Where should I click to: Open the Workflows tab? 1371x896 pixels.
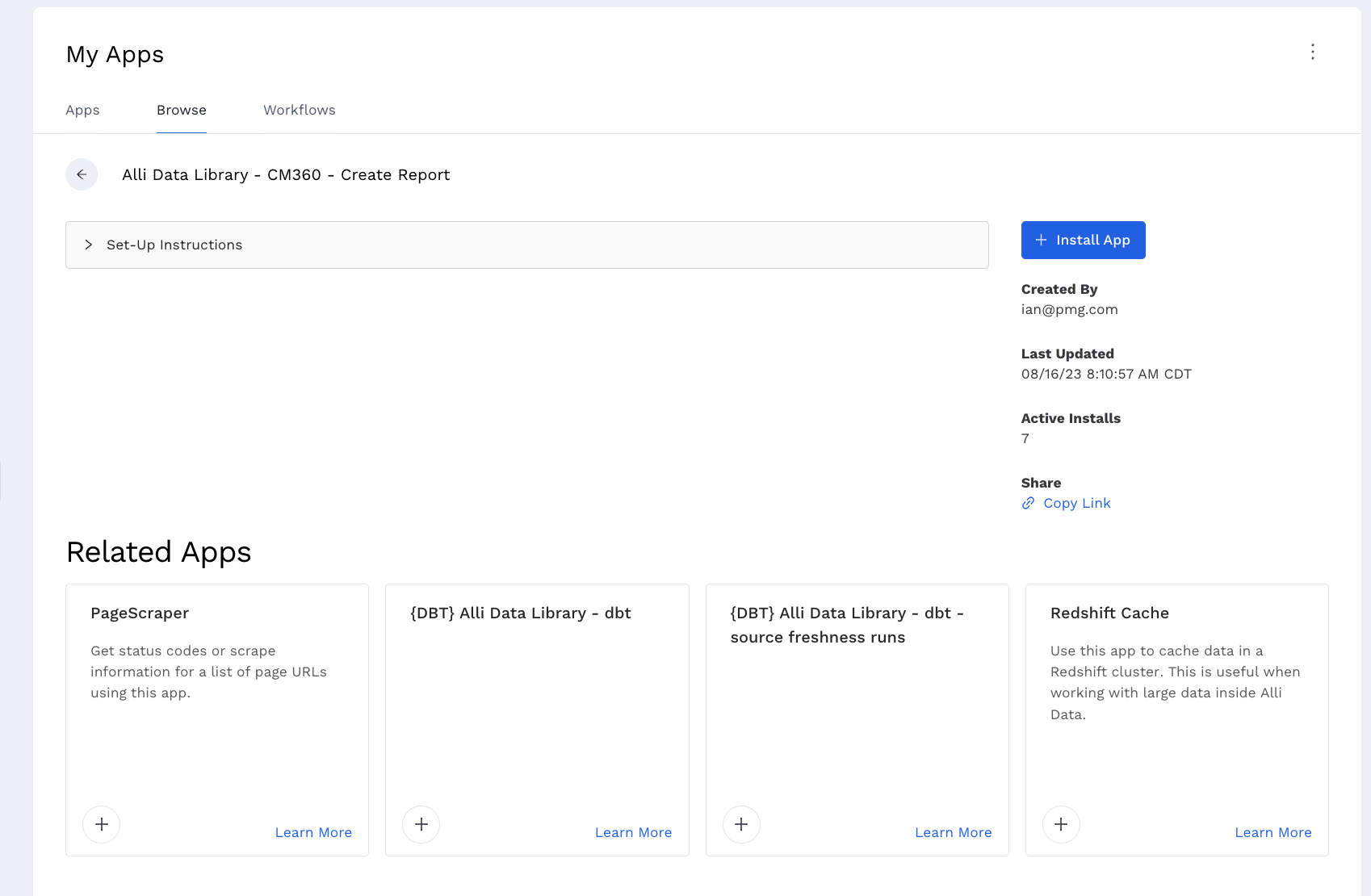click(300, 110)
